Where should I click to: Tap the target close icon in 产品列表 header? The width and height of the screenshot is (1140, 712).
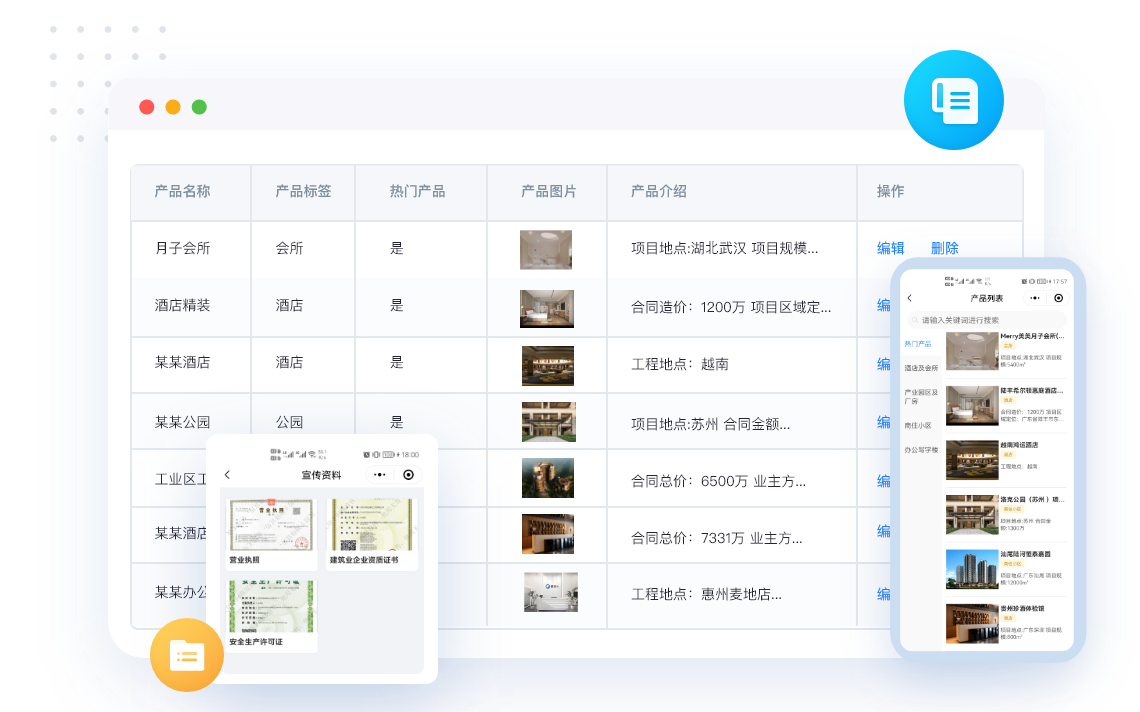(1059, 298)
